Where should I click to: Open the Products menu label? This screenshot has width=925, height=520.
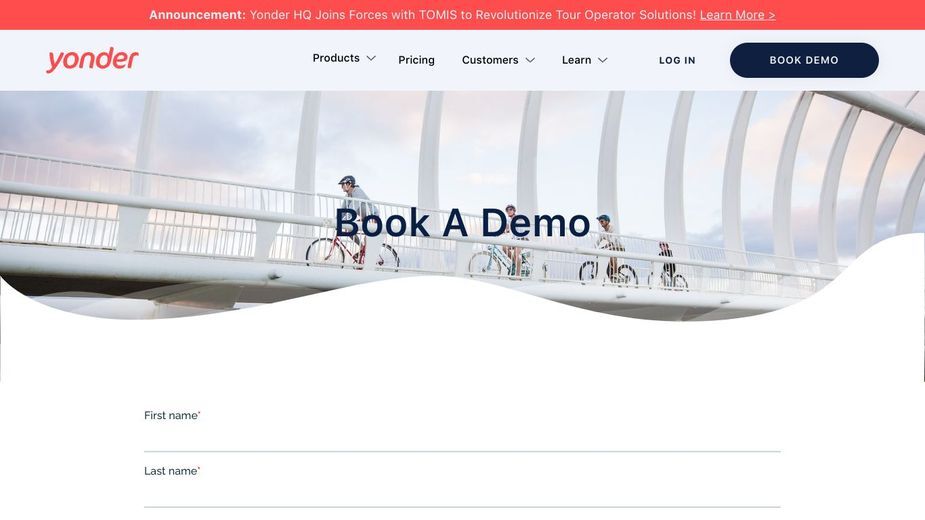(x=336, y=58)
